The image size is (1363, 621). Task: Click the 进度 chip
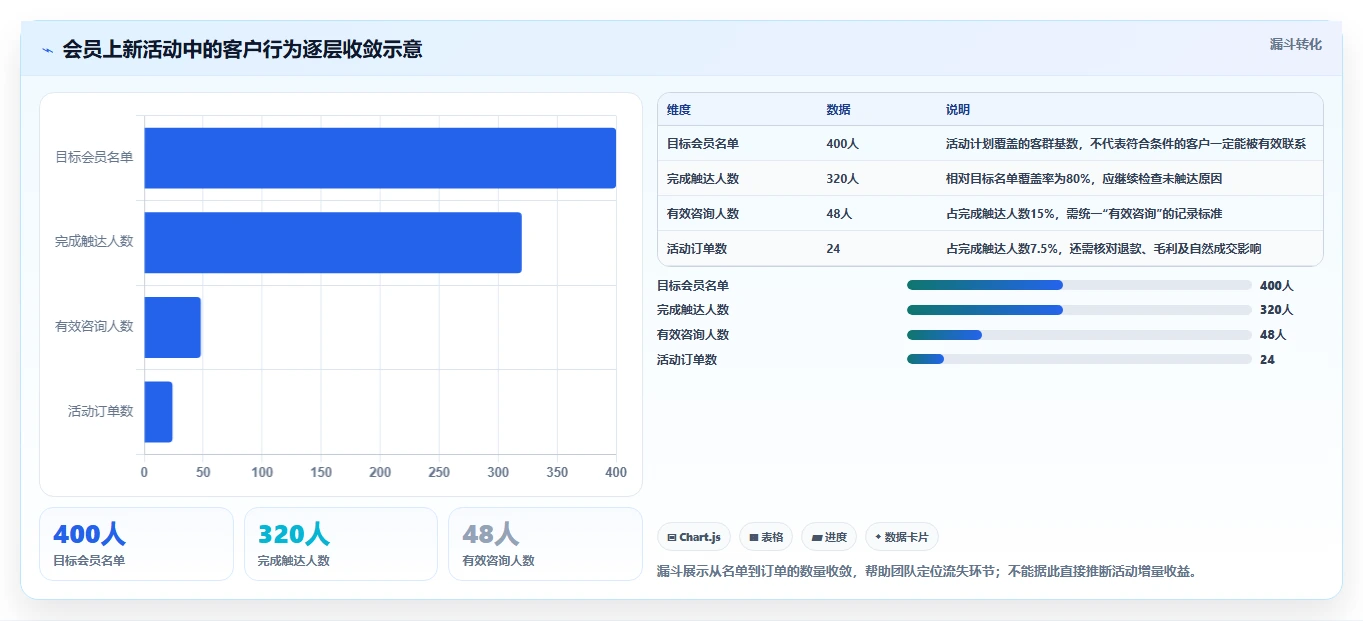[829, 537]
